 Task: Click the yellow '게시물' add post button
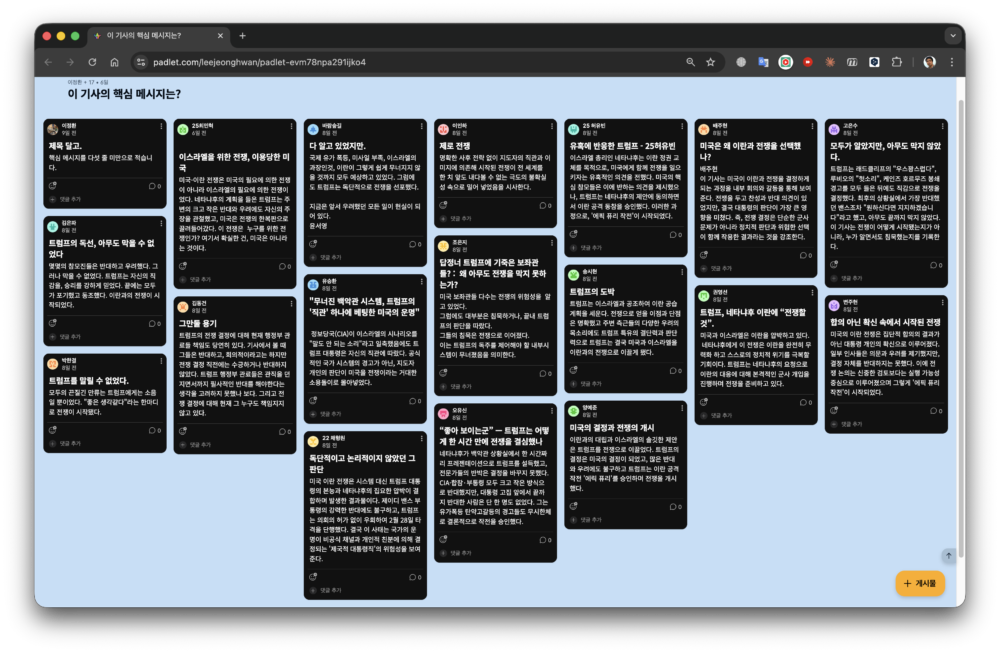click(x=919, y=583)
